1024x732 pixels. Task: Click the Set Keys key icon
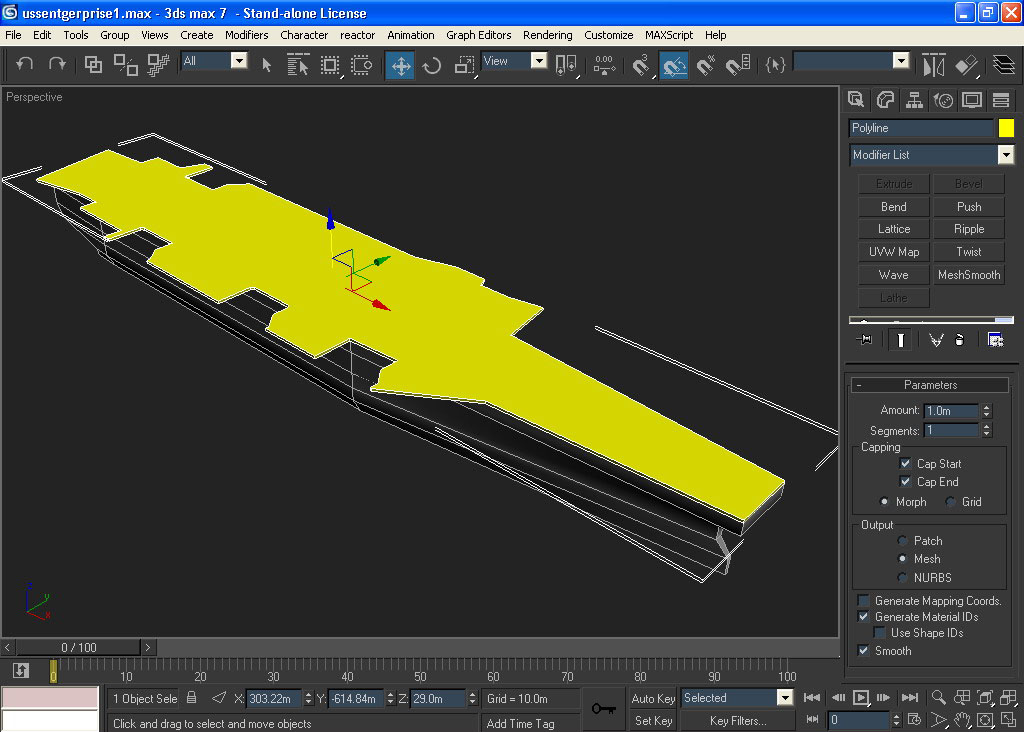(x=603, y=708)
